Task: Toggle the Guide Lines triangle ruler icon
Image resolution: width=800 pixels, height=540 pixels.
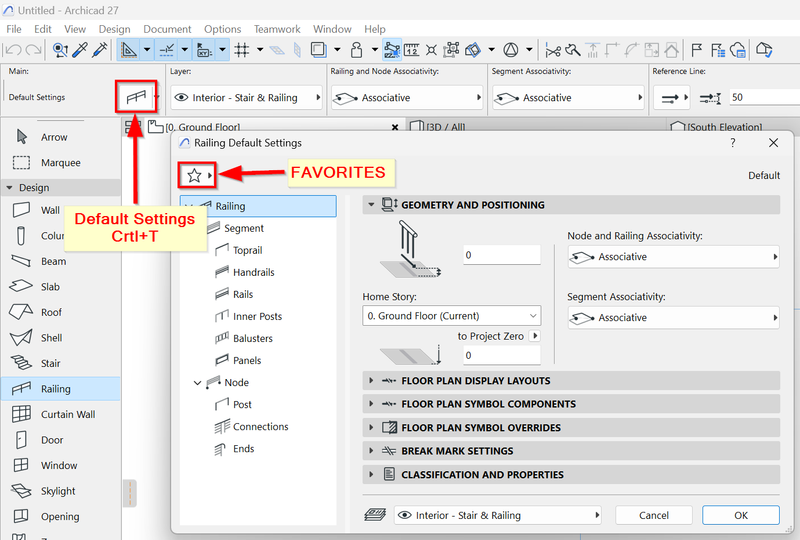Action: click(129, 50)
